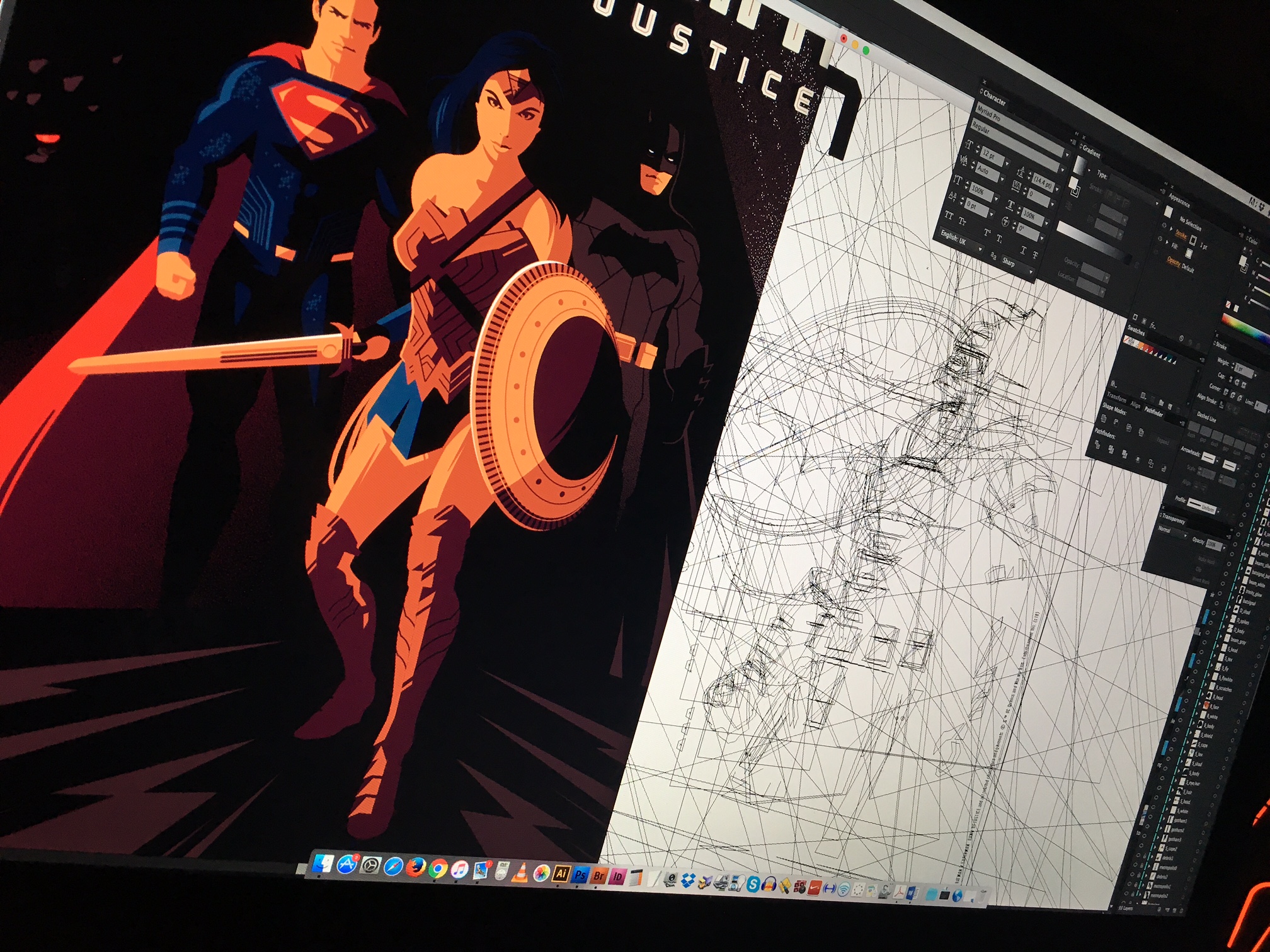Image resolution: width=1270 pixels, height=952 pixels.
Task: Click the Superscript icon in Character panel
Action: (x=987, y=232)
